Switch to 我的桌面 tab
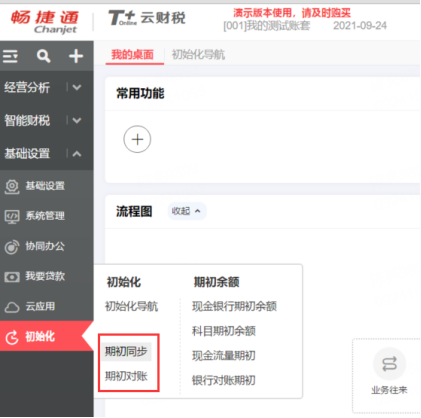This screenshot has height=418, width=421. coord(132,54)
